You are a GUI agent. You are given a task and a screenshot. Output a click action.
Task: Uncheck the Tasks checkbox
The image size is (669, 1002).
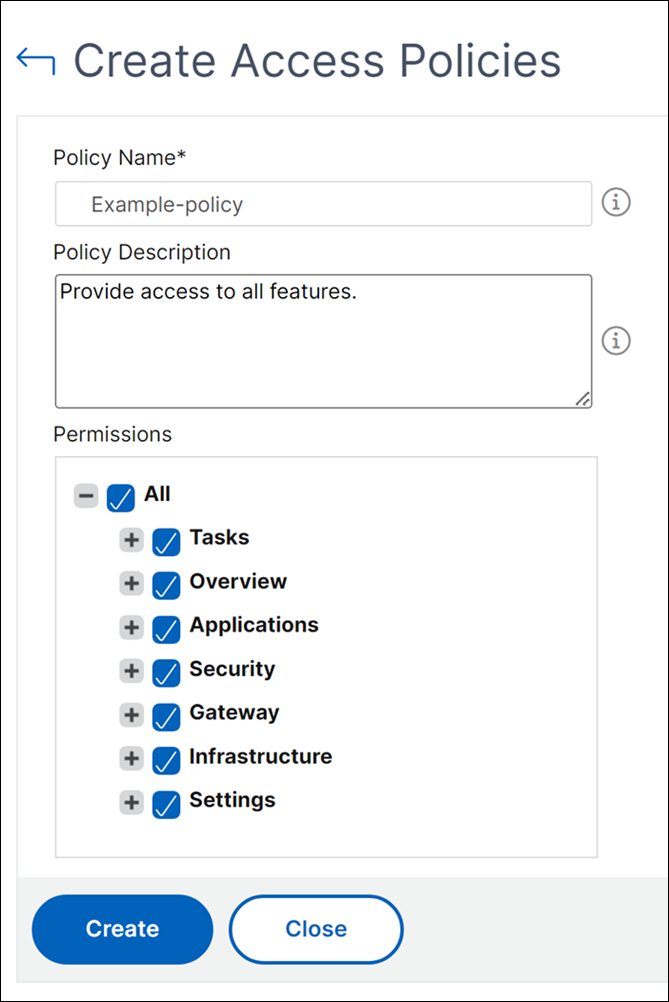tap(166, 542)
